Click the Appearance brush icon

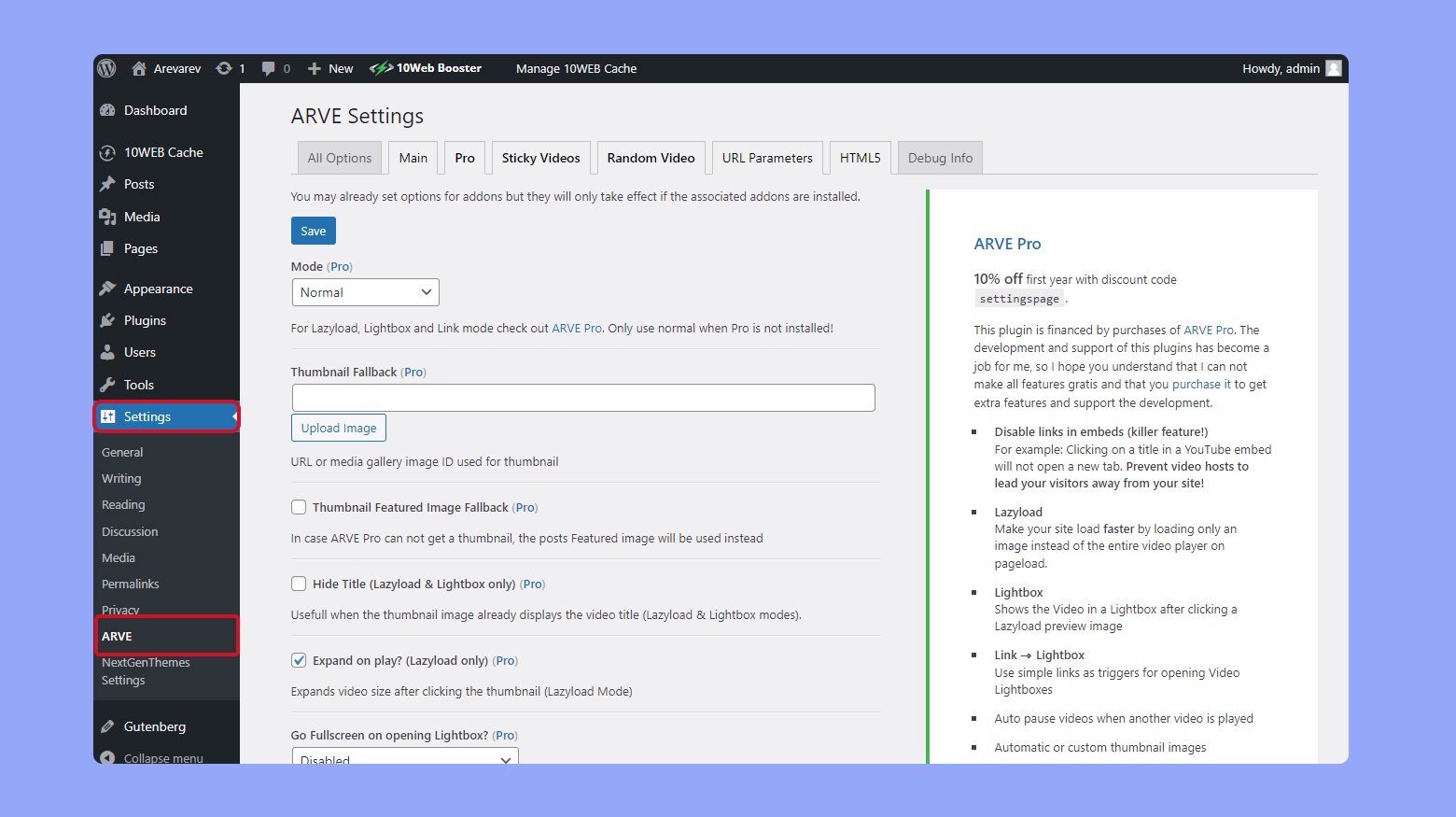coord(109,288)
